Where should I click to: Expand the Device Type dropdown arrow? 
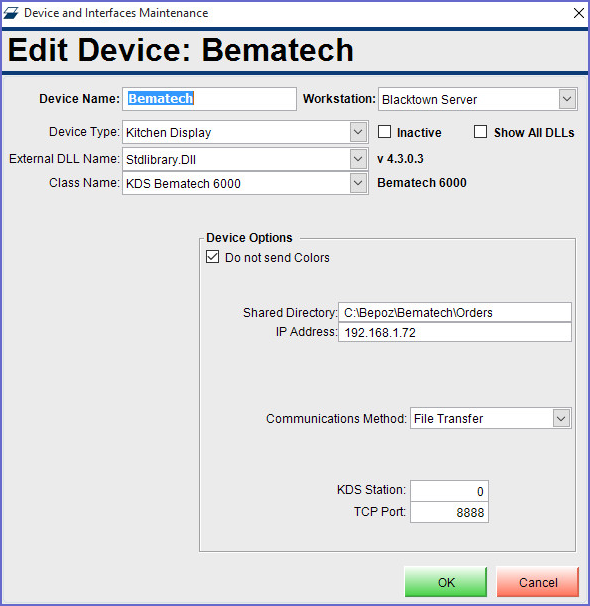click(x=358, y=132)
